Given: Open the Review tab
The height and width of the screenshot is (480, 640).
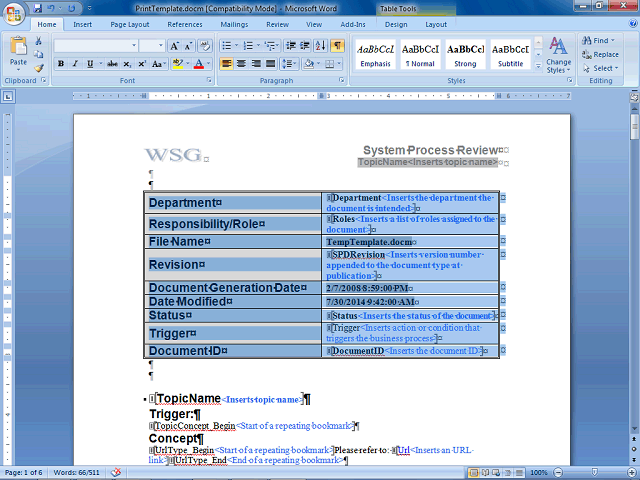Looking at the screenshot, I should 278,24.
